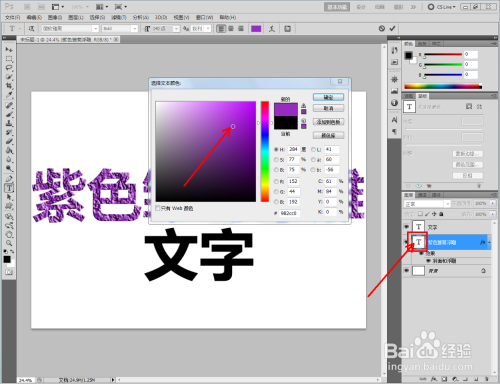The height and width of the screenshot is (384, 500).
Task: Open the Info panel dock icon
Action: pyautogui.click(x=394, y=103)
